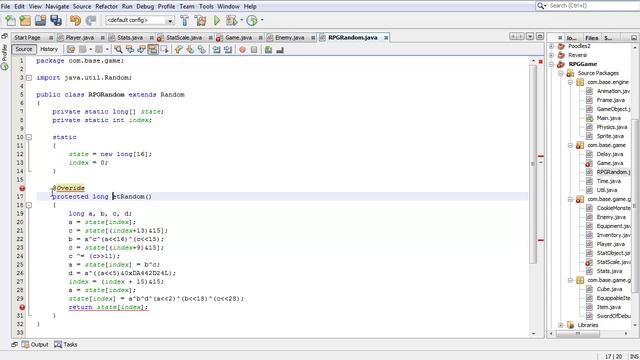Collapse the static block fold on line 10
This screenshot has height=360, width=640.
29,137
